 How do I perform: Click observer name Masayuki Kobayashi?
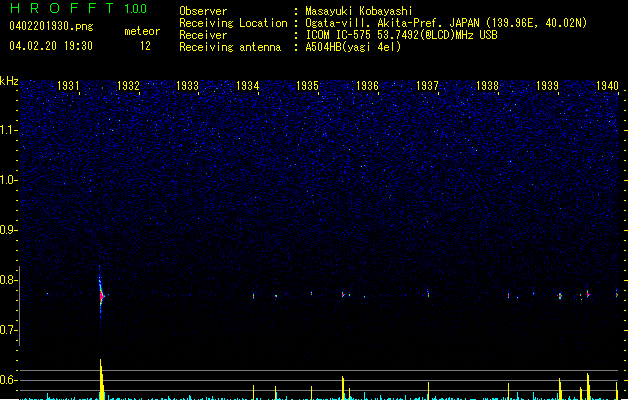pos(359,11)
